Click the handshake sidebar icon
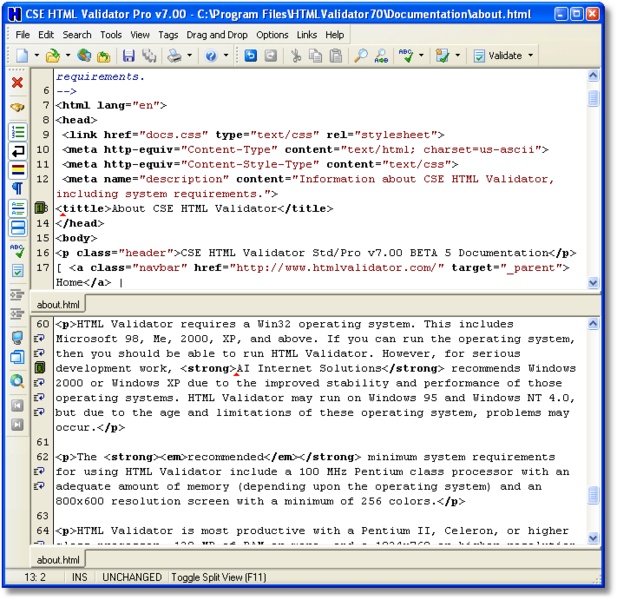 click(17, 107)
